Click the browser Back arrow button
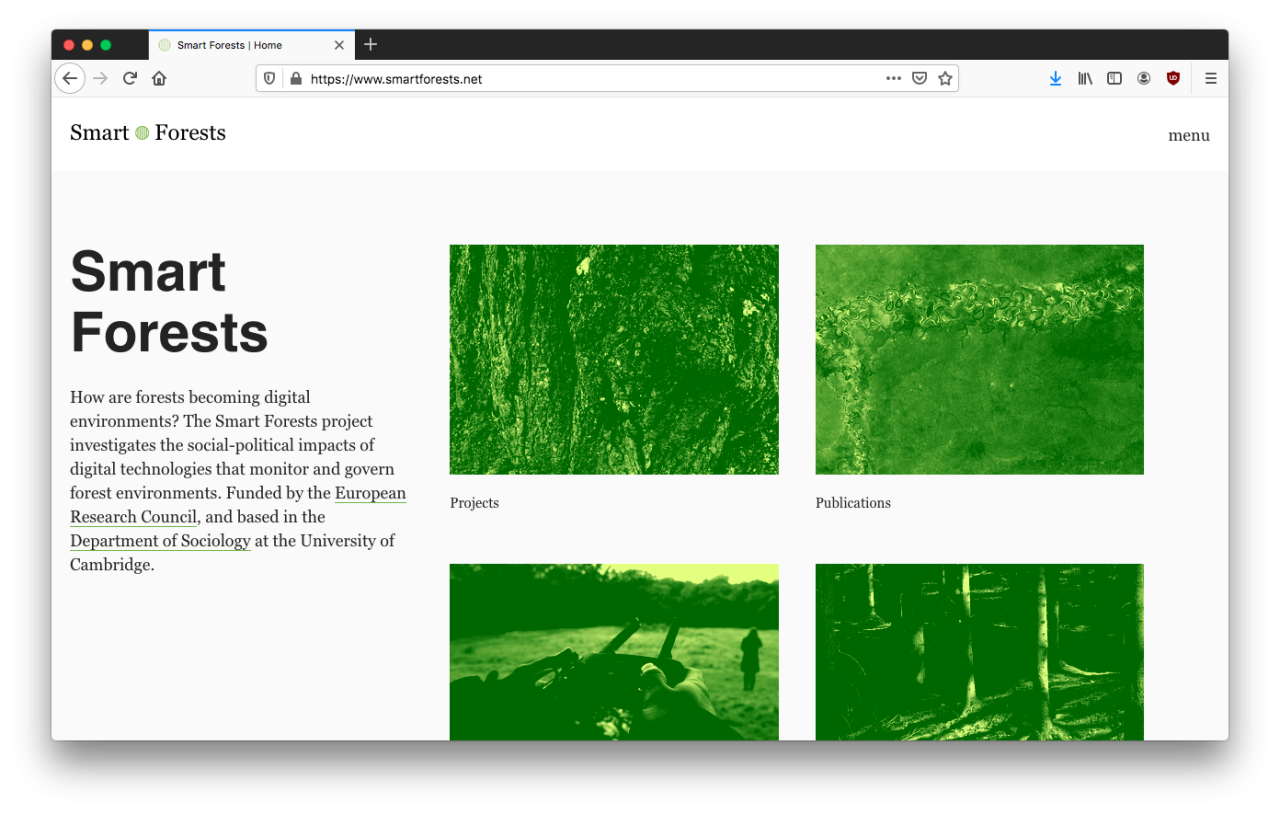The width and height of the screenshot is (1280, 814). (x=69, y=79)
